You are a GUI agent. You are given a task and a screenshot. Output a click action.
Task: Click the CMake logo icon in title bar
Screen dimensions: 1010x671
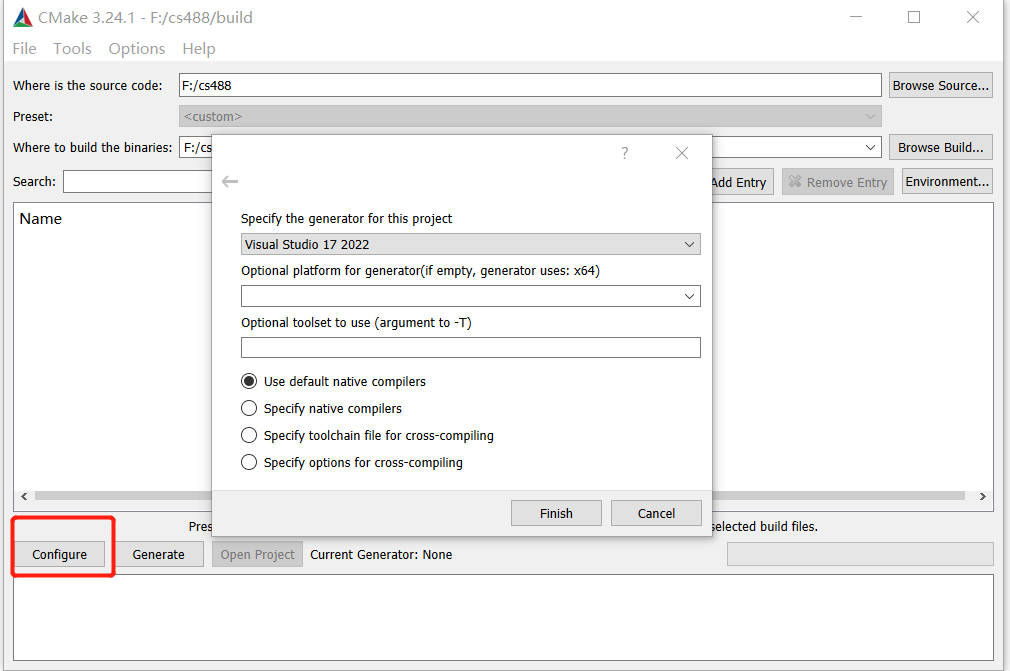[x=23, y=17]
